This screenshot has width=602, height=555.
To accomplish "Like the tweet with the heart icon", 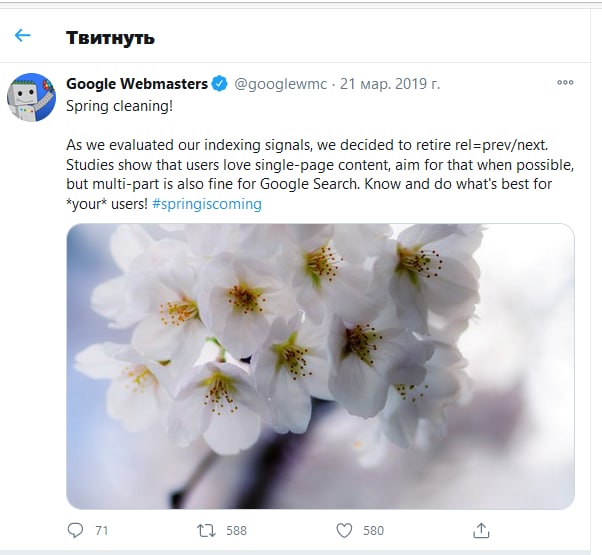I will [344, 530].
